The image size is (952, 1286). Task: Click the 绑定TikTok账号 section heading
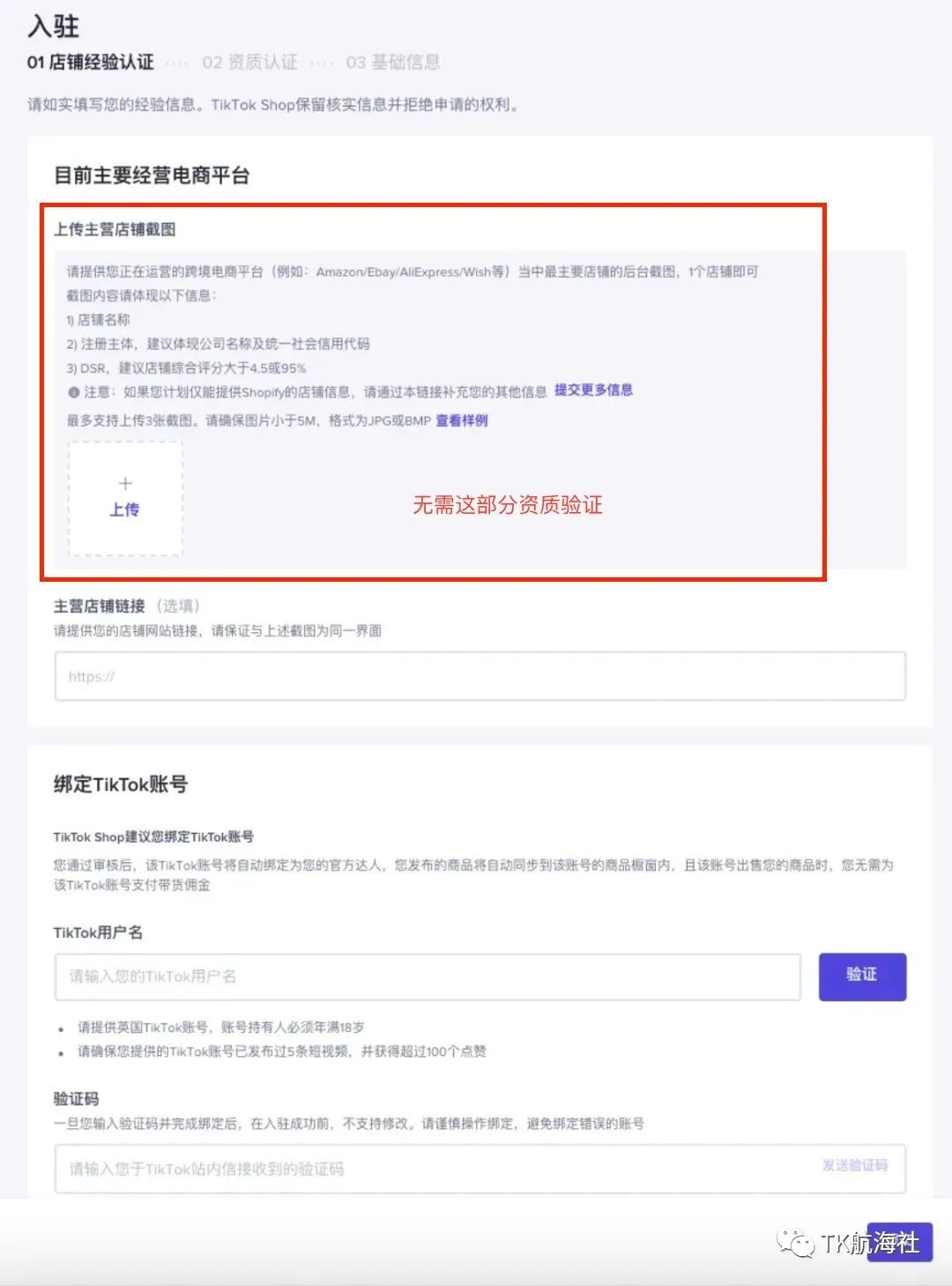tap(120, 784)
